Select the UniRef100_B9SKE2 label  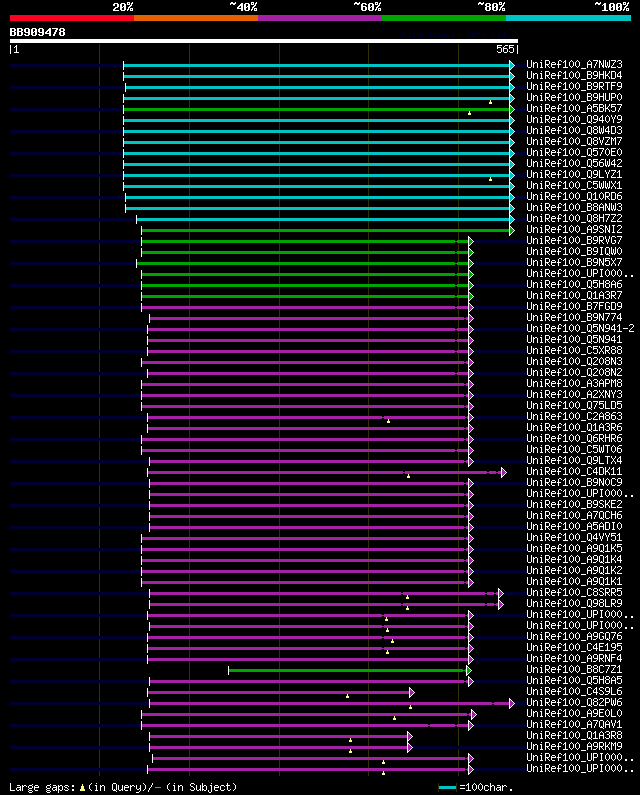pos(574,504)
